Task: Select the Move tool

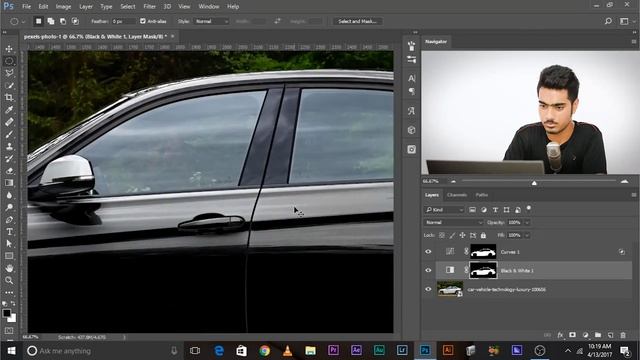Action: click(9, 49)
